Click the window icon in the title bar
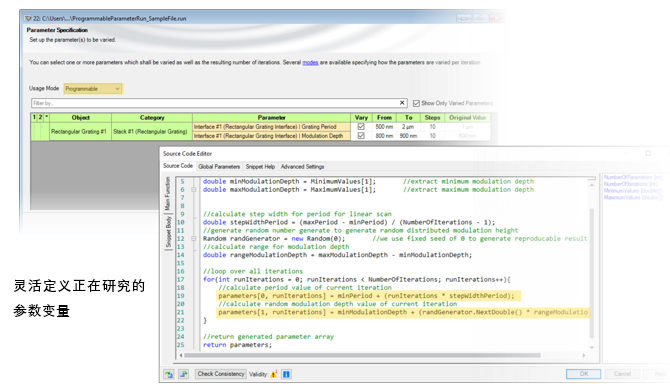The image size is (670, 390). [x=28, y=18]
